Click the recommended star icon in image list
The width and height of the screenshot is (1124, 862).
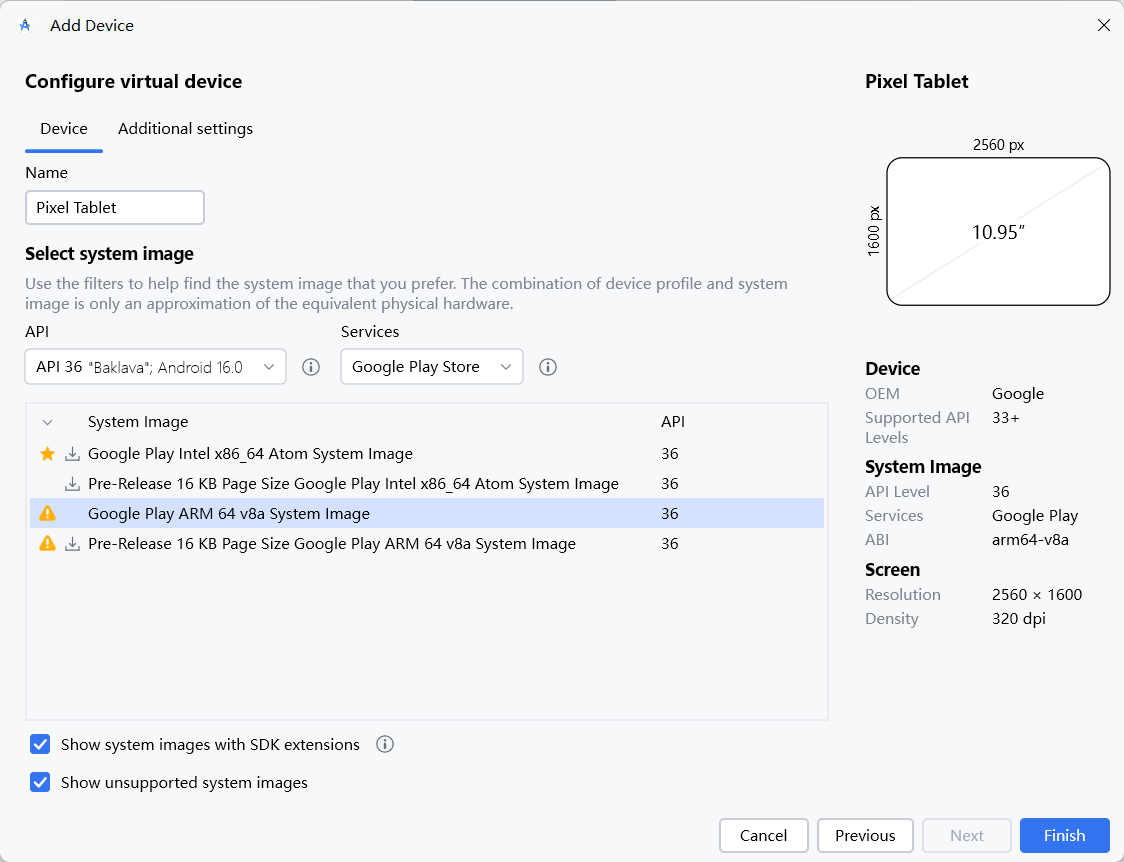47,454
